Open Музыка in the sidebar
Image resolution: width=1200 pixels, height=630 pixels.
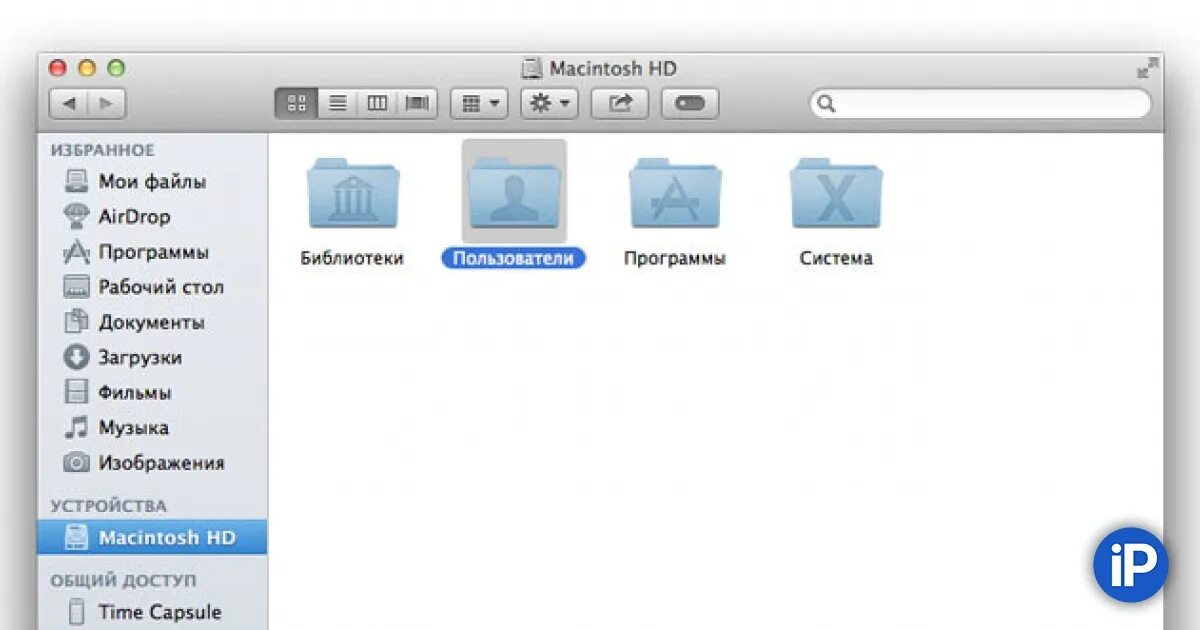pyautogui.click(x=152, y=428)
